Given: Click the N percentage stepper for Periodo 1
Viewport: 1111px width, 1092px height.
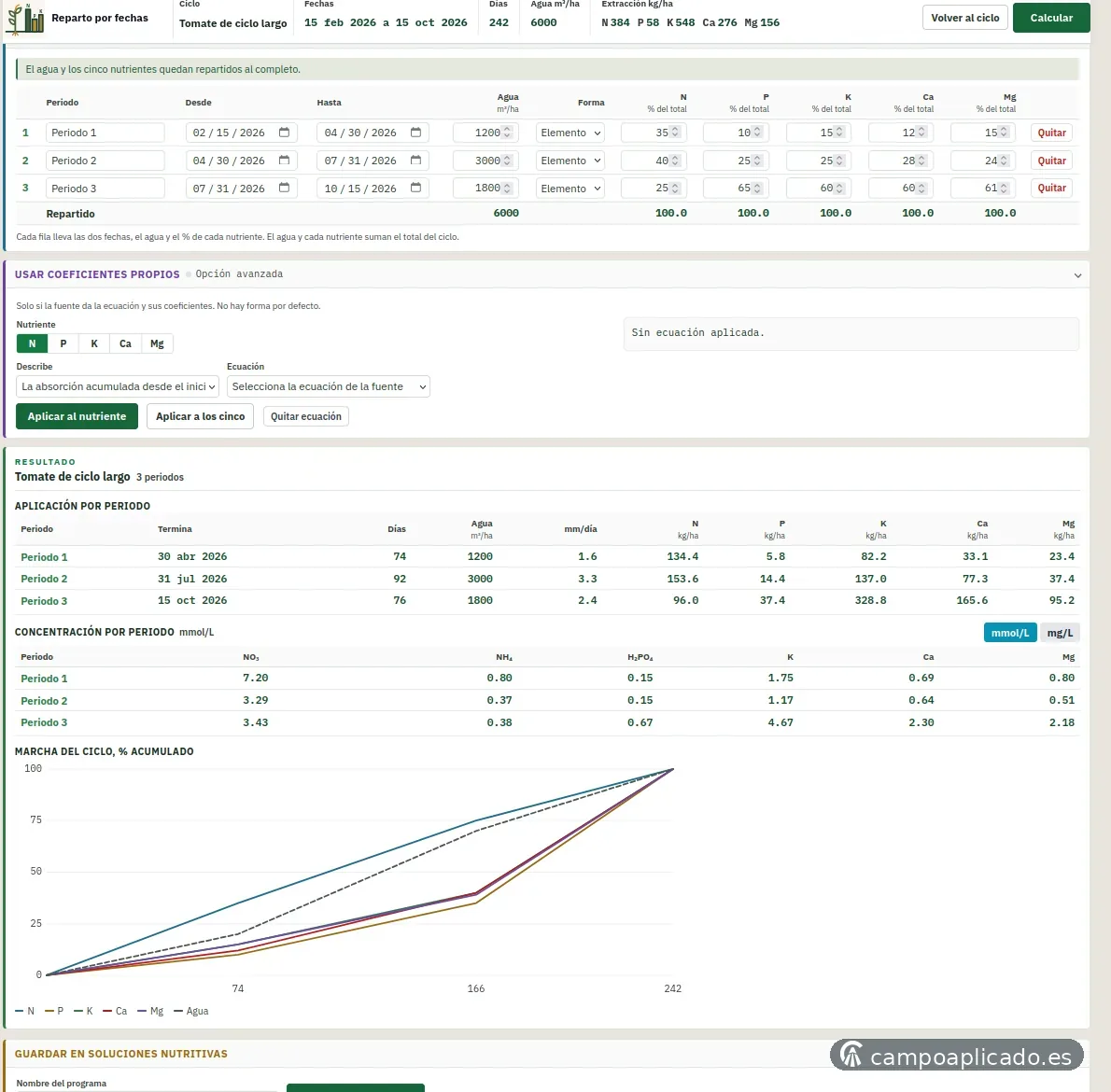Looking at the screenshot, I should [674, 133].
